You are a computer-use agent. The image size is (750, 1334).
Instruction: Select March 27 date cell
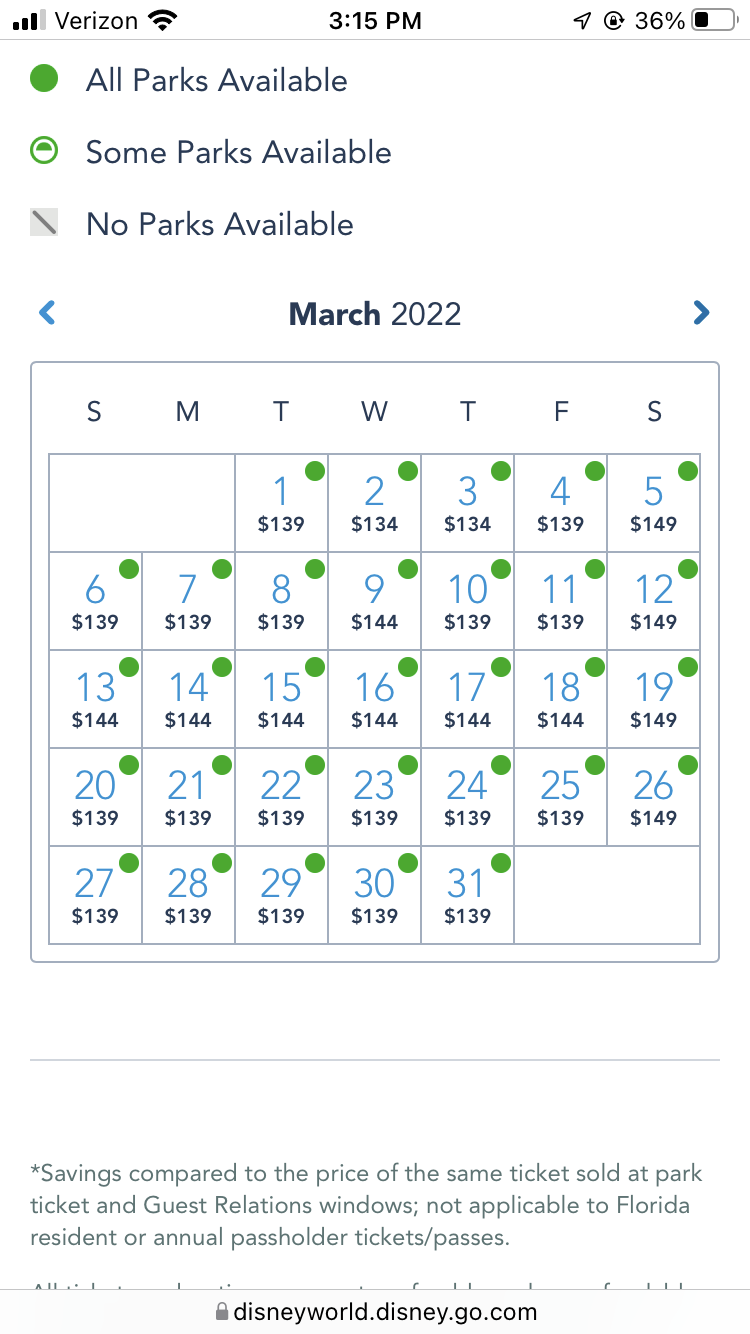click(95, 895)
